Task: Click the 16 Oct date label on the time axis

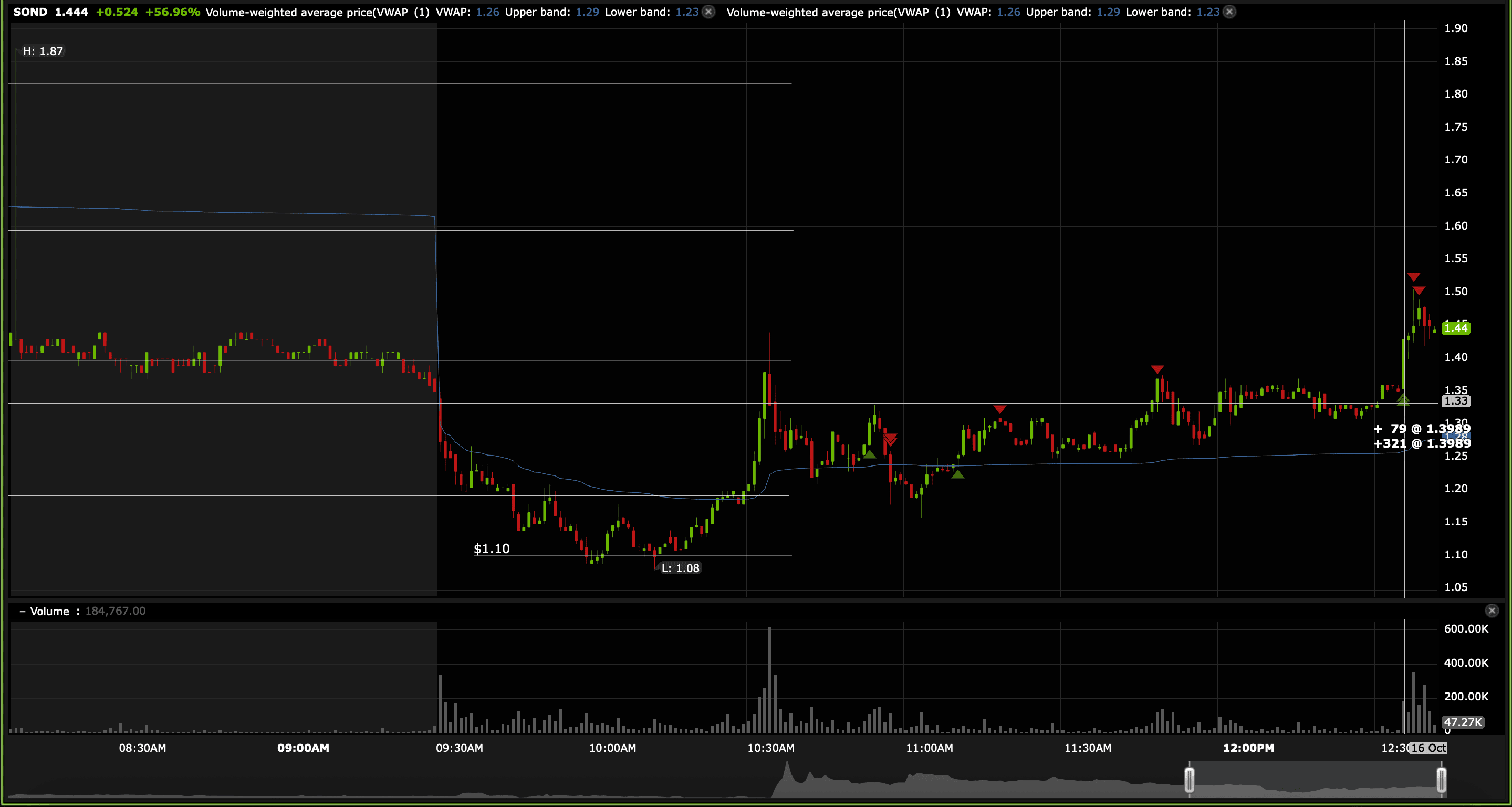Action: [1428, 748]
